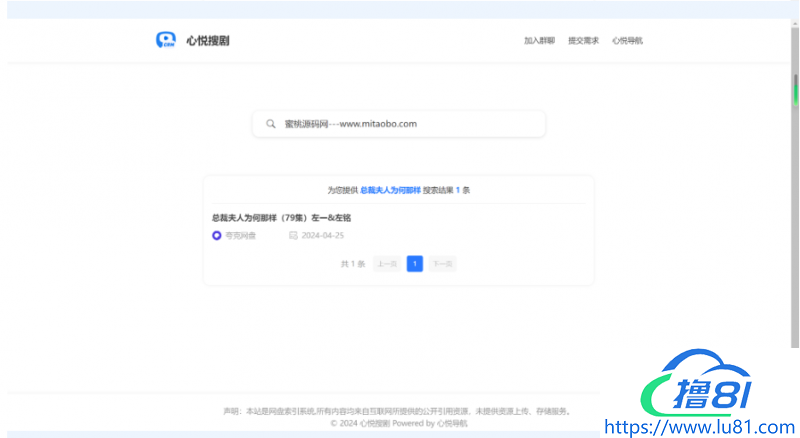This screenshot has height=438, width=800.
Task: Focus the search input with mitaobo.com text
Action: (x=400, y=124)
